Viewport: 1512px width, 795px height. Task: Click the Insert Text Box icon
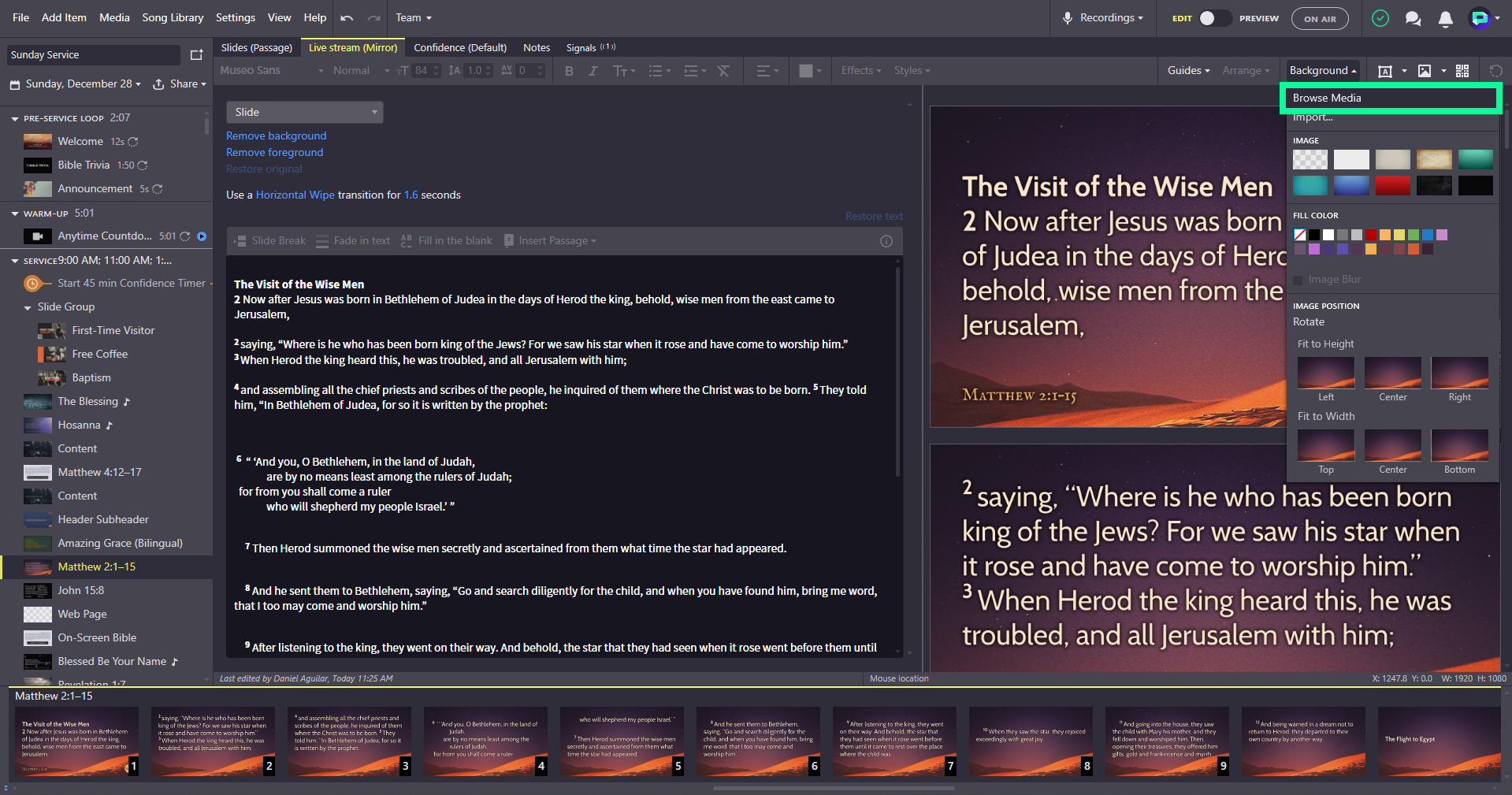1384,71
